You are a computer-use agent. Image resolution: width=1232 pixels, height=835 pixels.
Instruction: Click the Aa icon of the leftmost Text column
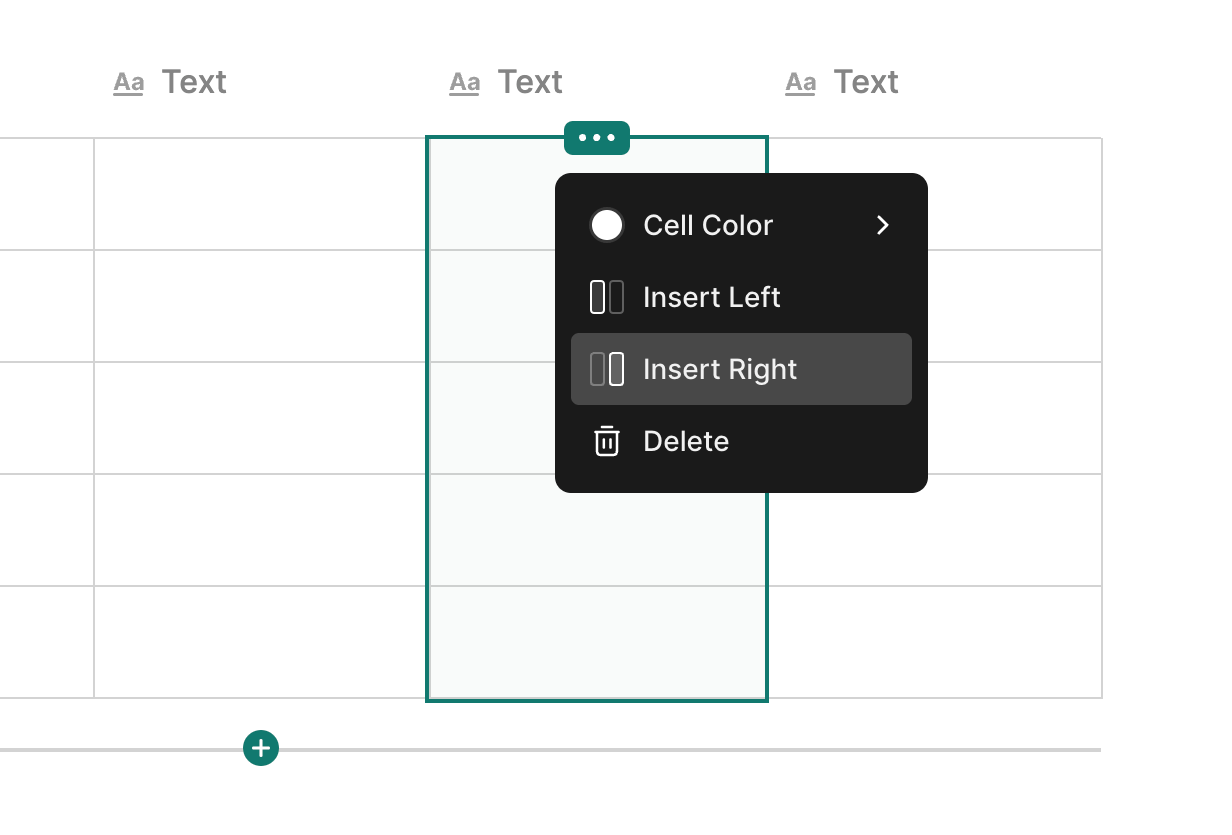pos(129,82)
